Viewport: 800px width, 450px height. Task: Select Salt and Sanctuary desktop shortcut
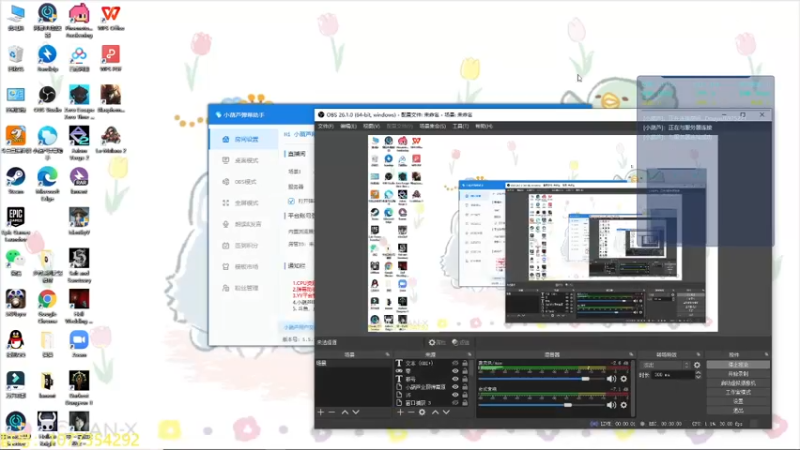pos(79,265)
